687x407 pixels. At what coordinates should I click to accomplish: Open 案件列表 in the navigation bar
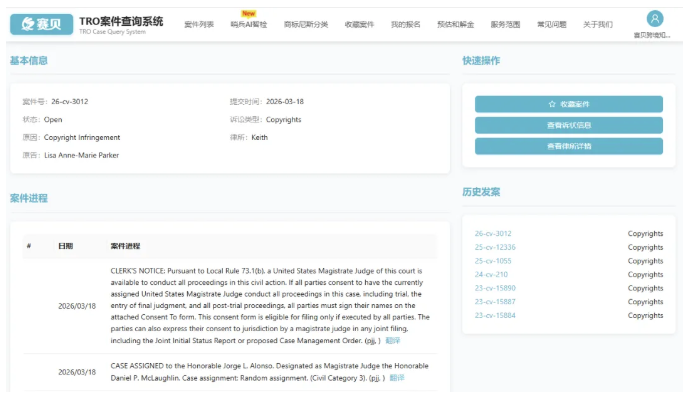click(199, 24)
